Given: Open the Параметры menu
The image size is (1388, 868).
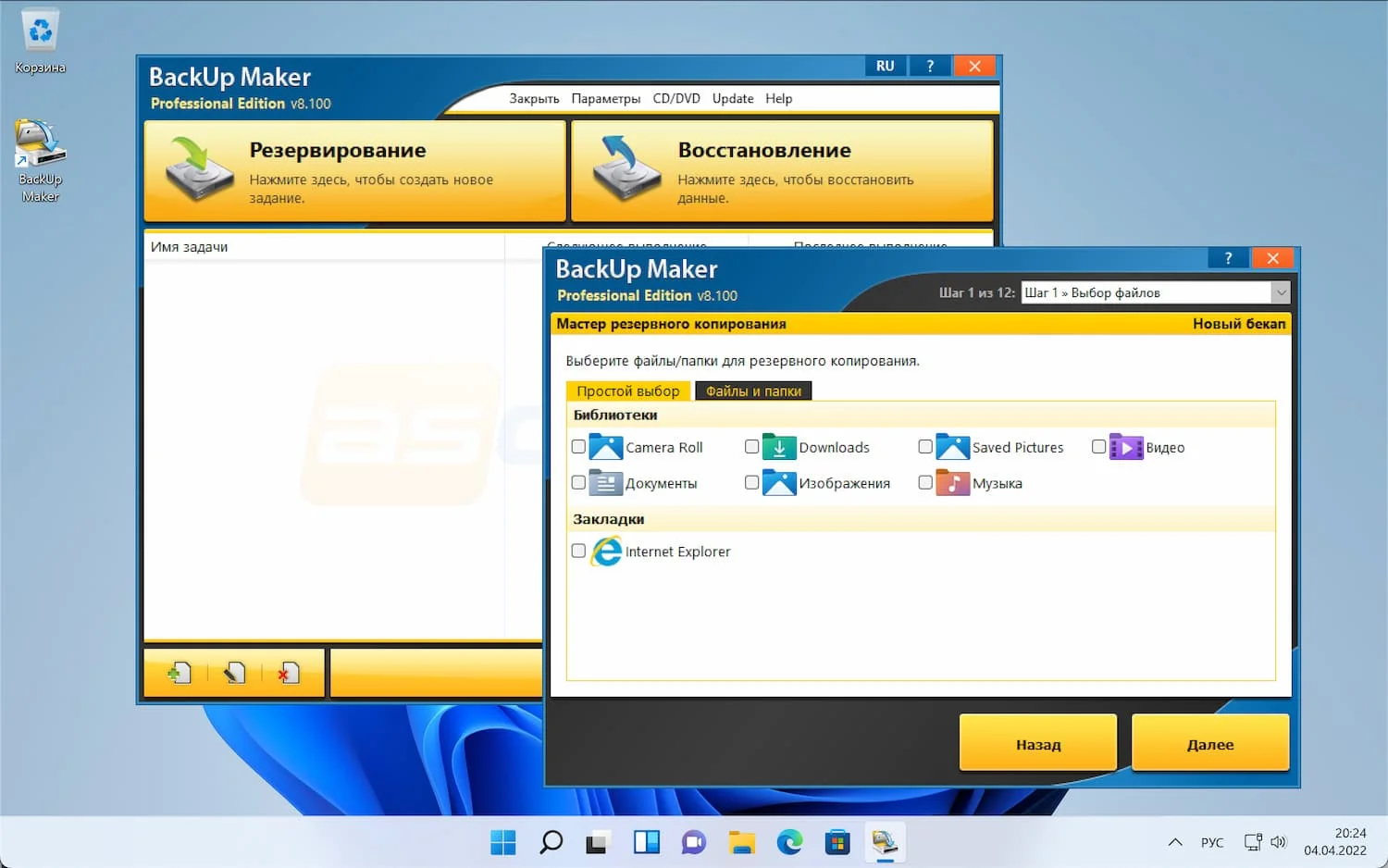Looking at the screenshot, I should point(606,98).
